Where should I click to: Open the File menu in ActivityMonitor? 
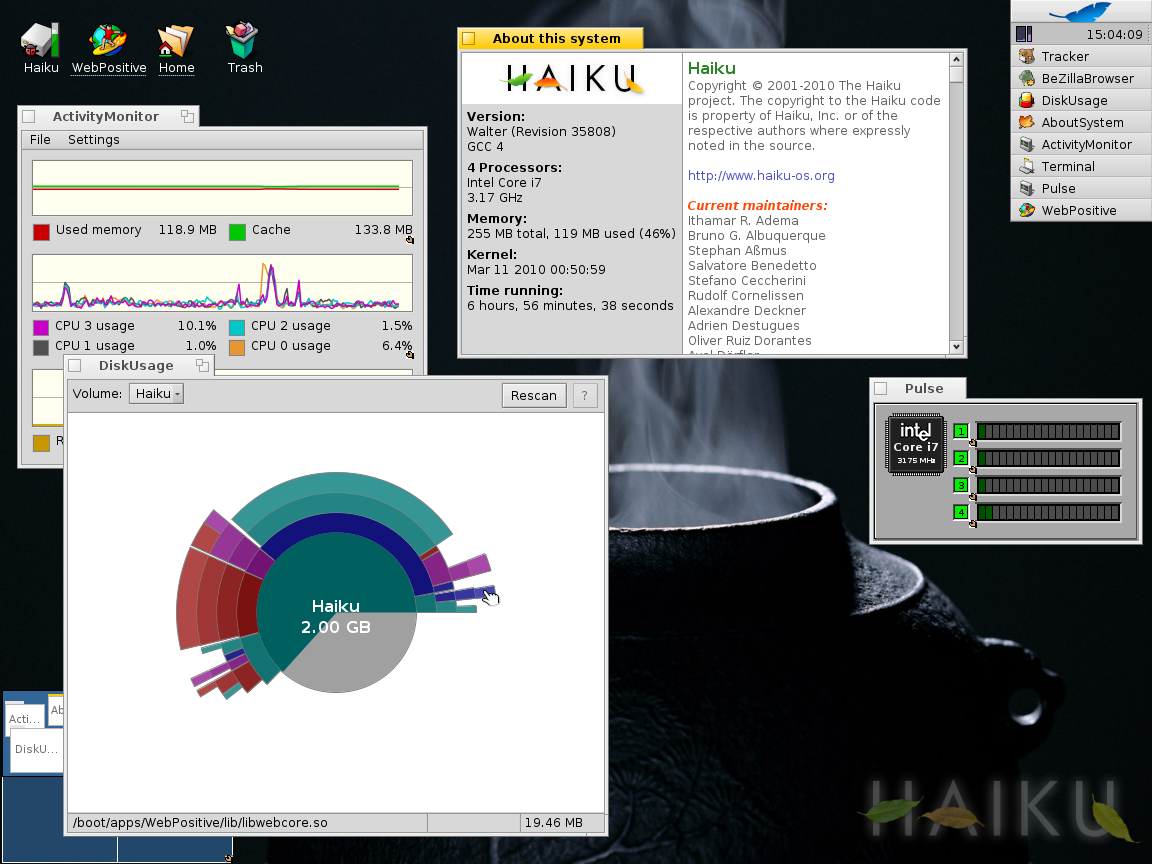(40, 140)
